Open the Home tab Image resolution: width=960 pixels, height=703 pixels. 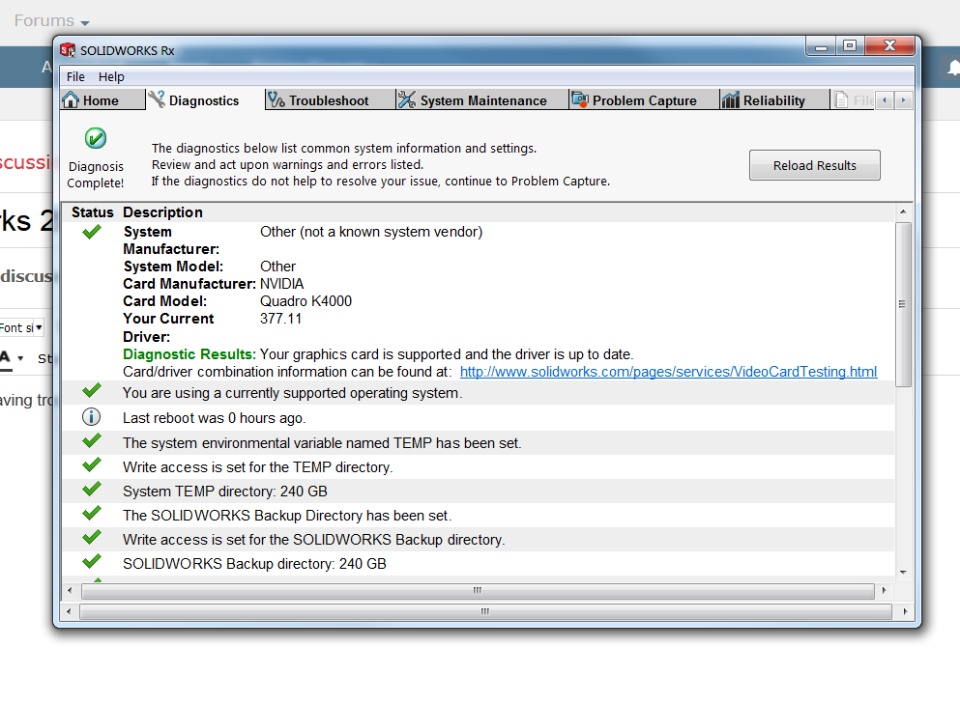(103, 100)
